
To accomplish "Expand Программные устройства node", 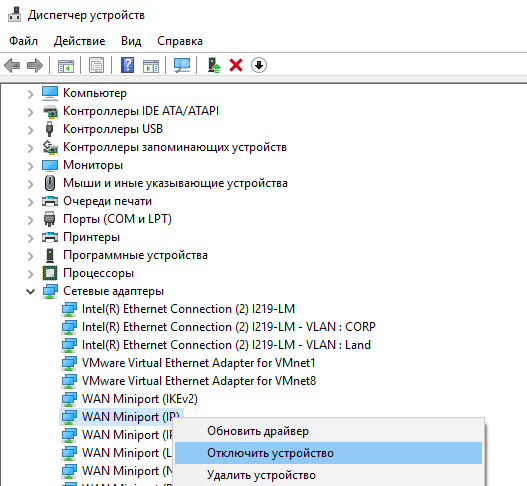I will 30,256.
